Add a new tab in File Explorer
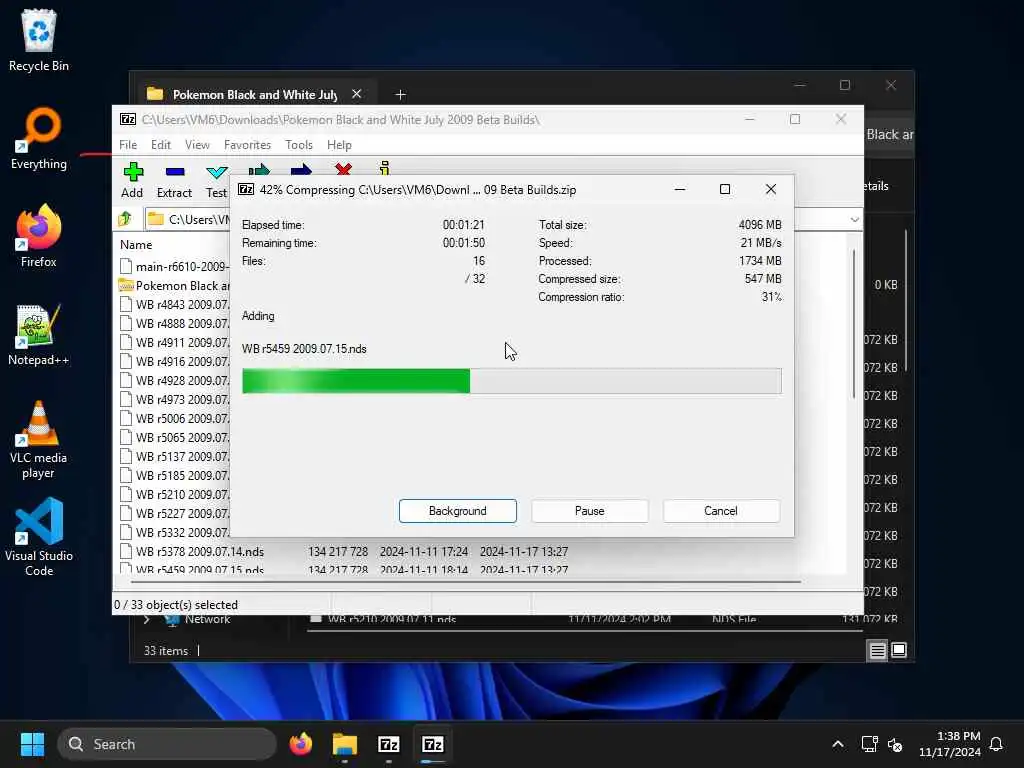 click(x=400, y=95)
